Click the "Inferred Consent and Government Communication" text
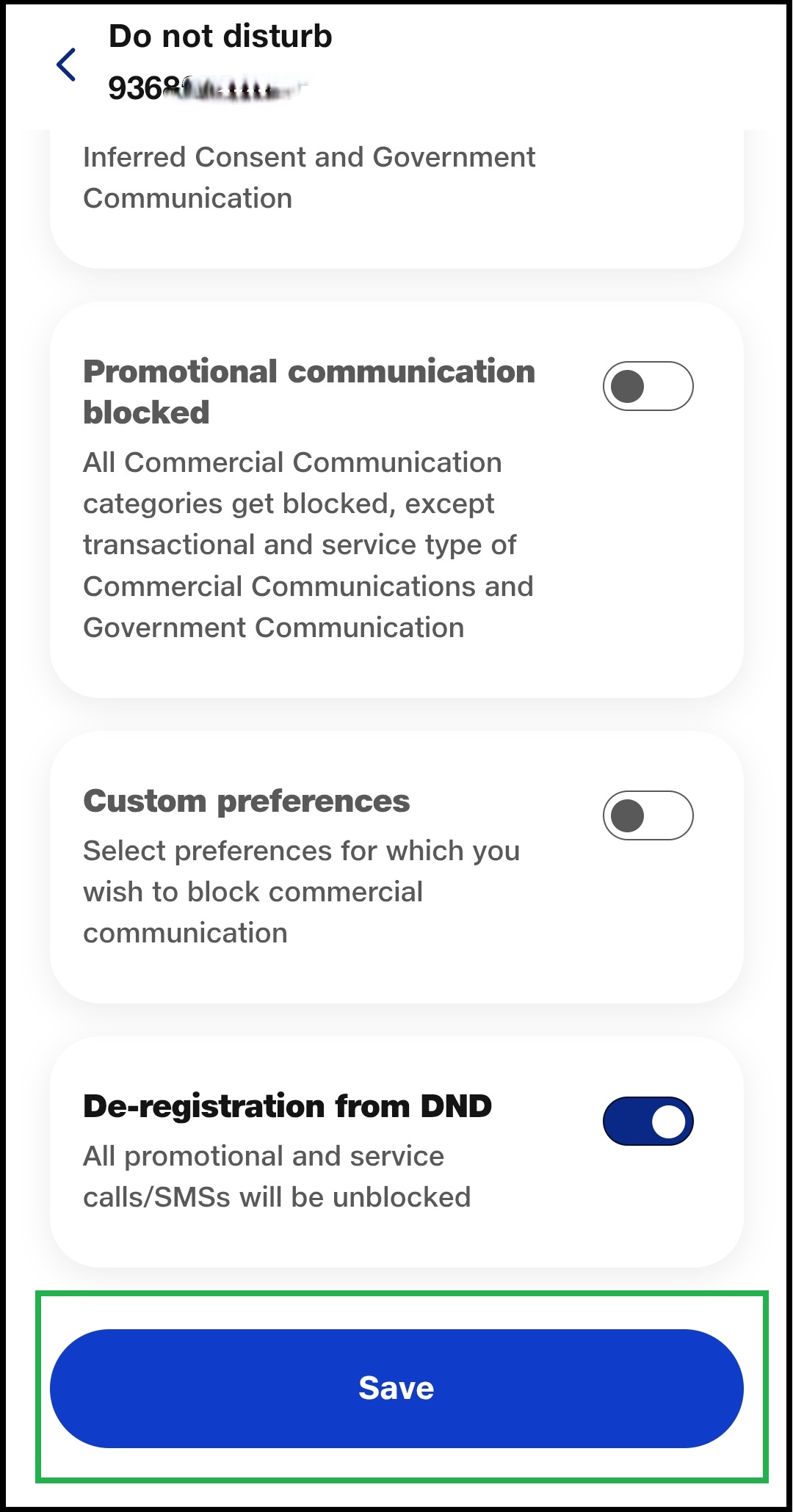 click(x=308, y=178)
